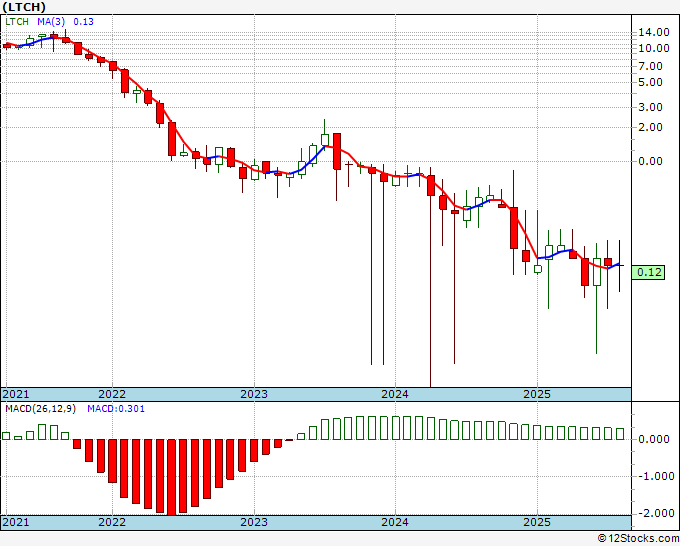Click the green 0.12 current price tag
680x546 pixels.
tap(648, 272)
